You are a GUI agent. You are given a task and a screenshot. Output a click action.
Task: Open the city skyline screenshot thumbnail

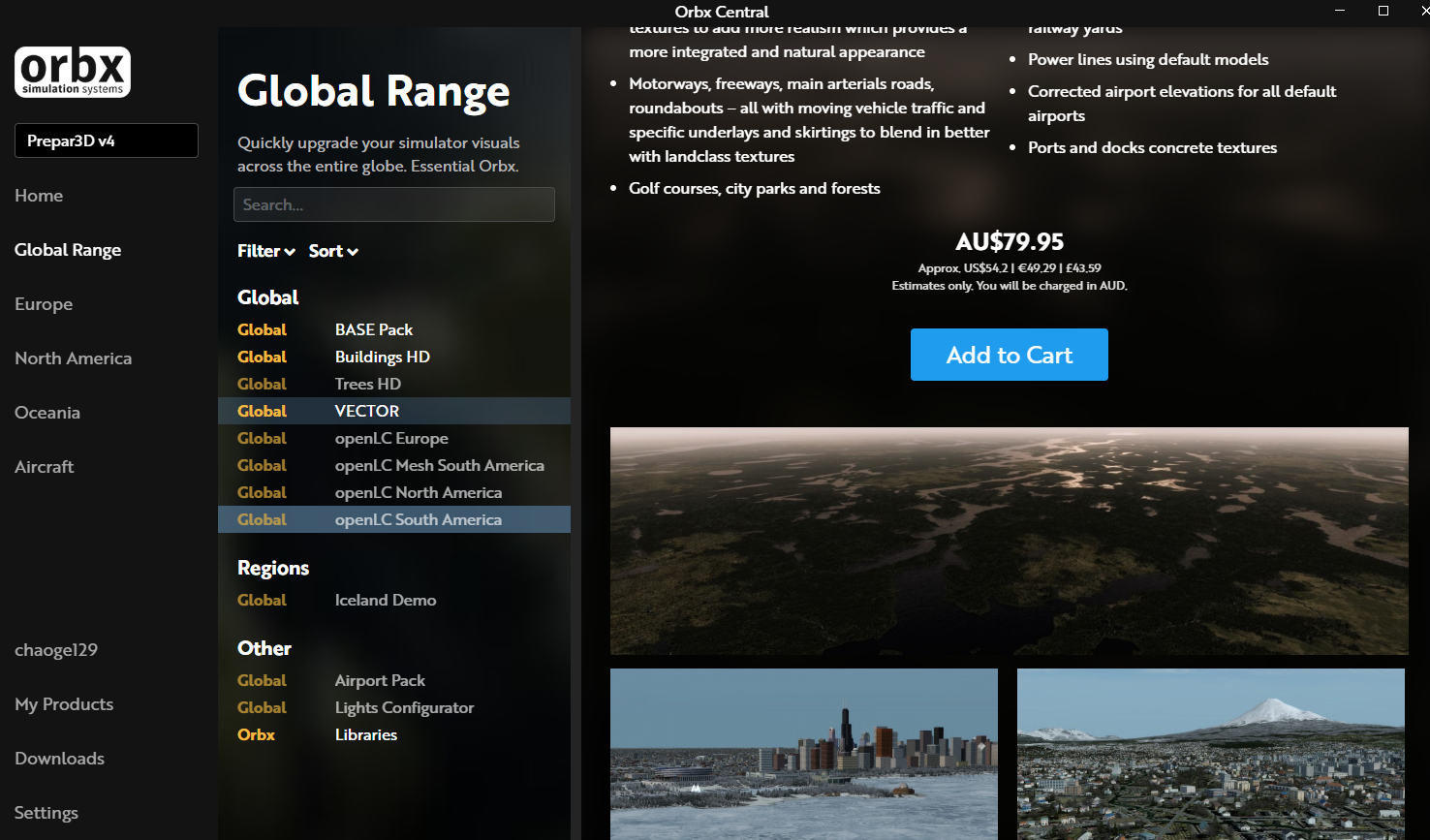coord(804,754)
